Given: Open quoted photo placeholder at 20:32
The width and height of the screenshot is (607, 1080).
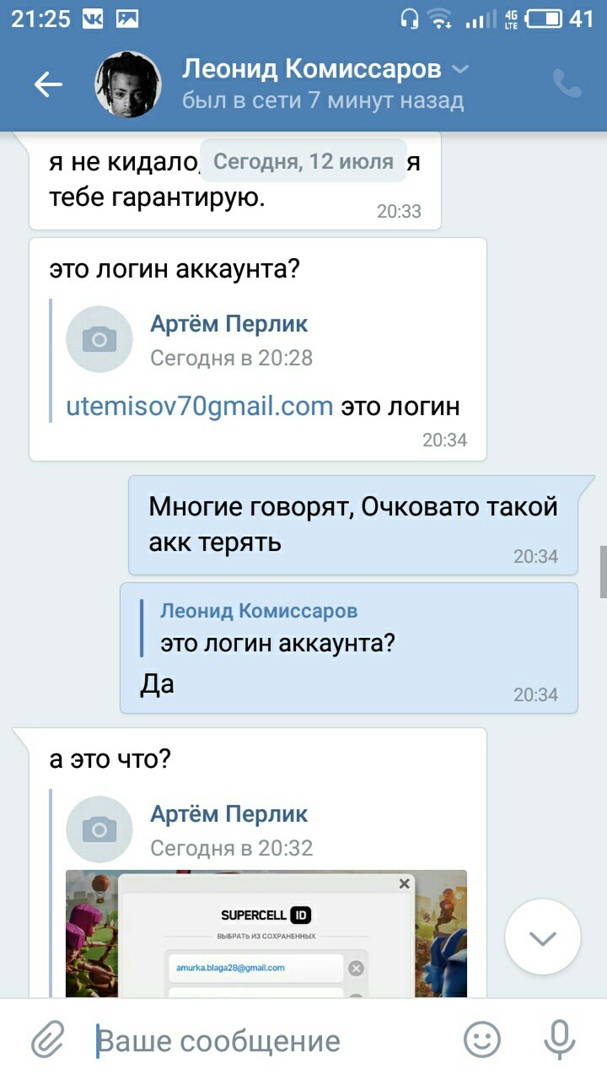Looking at the screenshot, I should [x=99, y=829].
